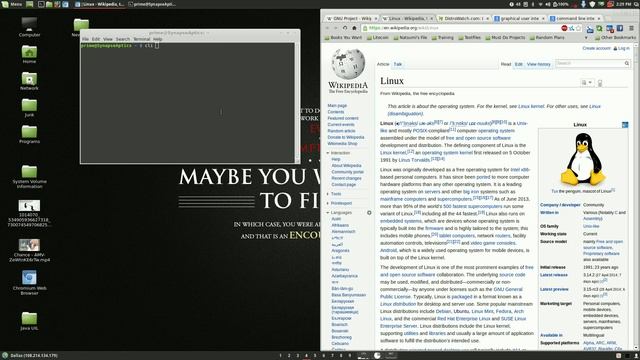Click Linux kernel hatnote link
The height and width of the screenshot is (360, 640).
click(x=531, y=106)
